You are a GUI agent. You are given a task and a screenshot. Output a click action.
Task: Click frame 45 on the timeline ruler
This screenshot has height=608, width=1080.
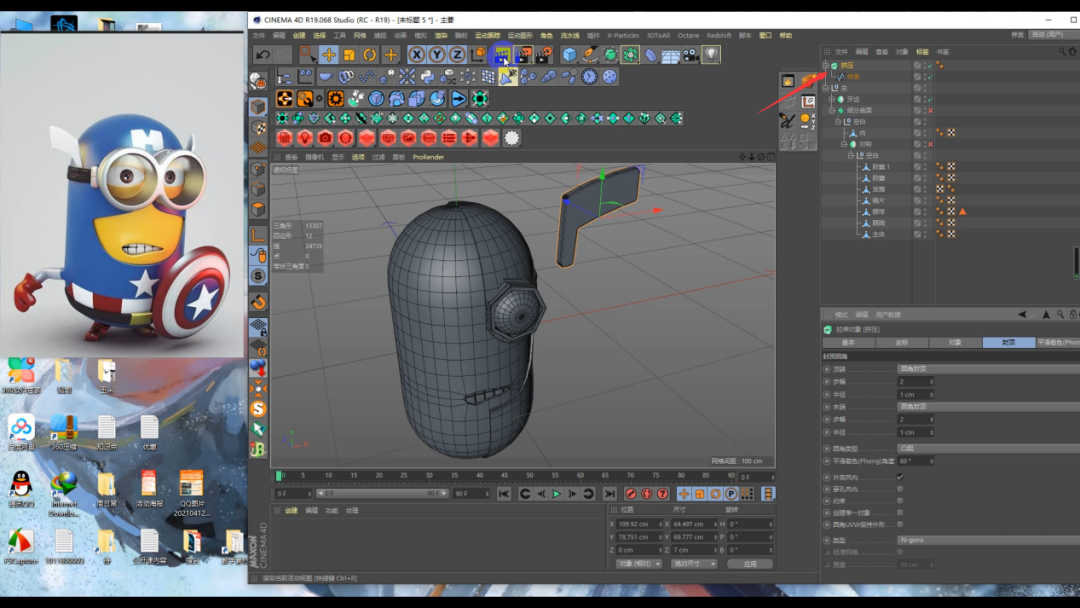tap(505, 476)
